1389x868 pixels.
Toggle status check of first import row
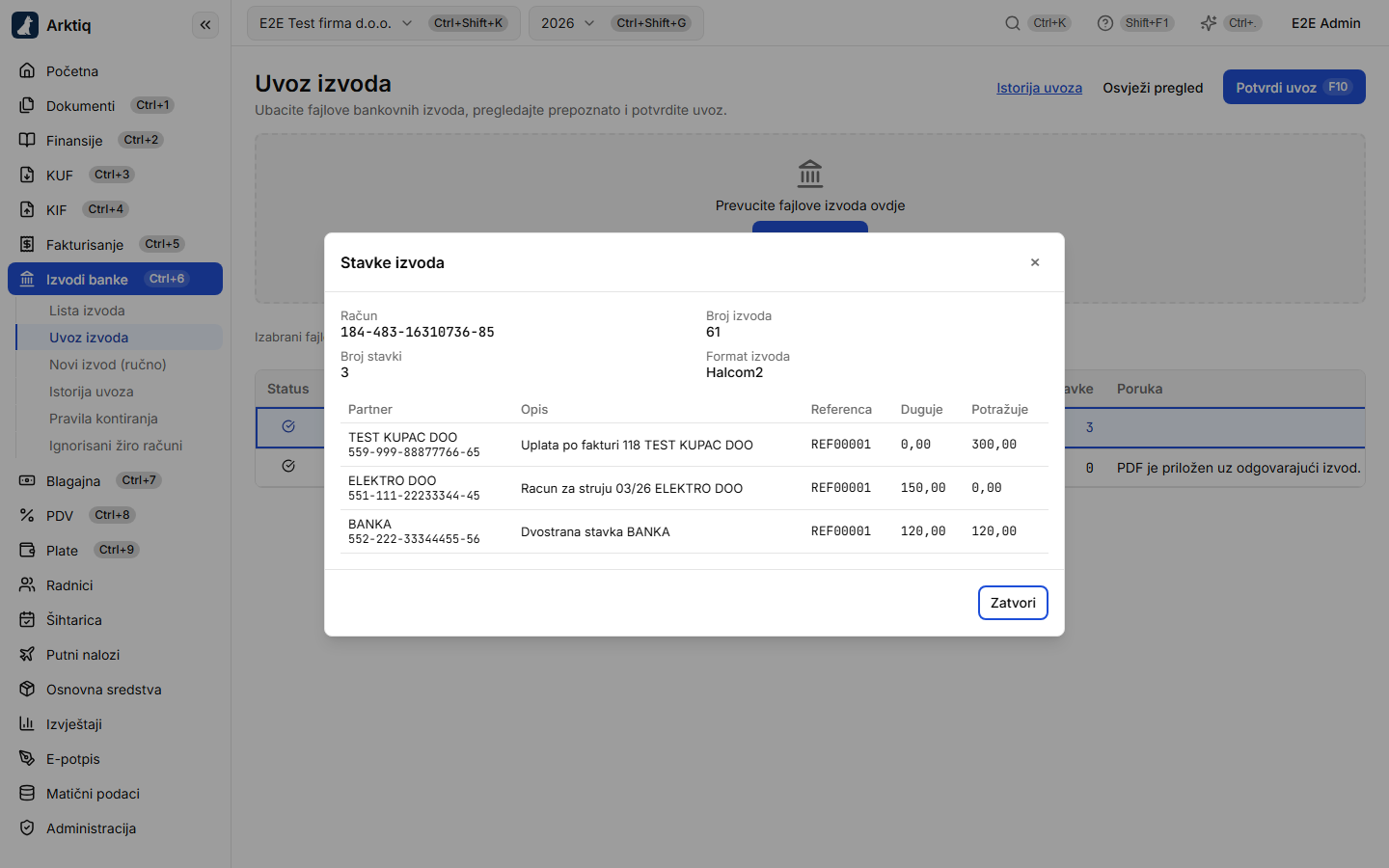click(288, 426)
